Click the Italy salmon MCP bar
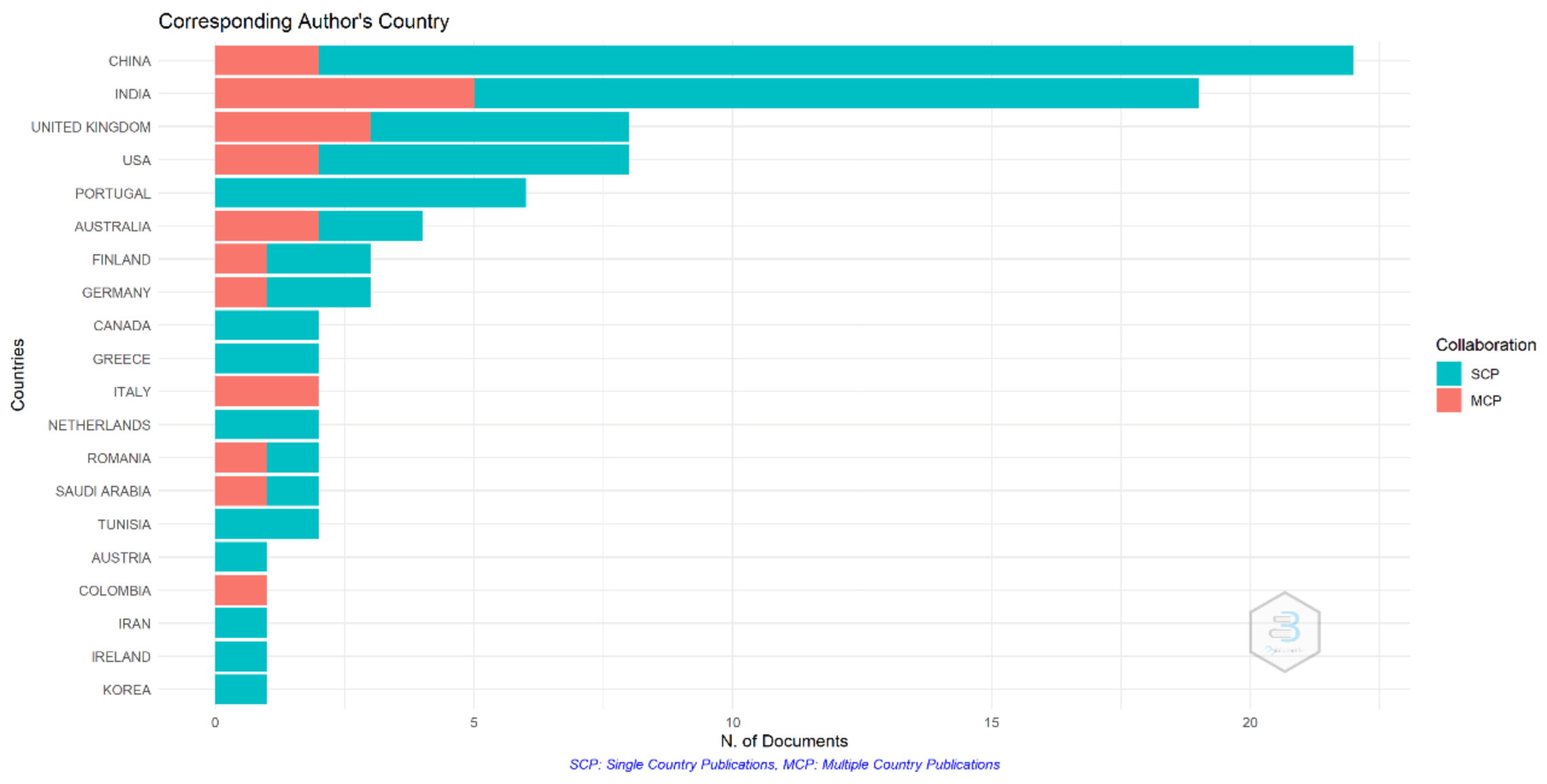This screenshot has height=784, width=1547. [266, 392]
